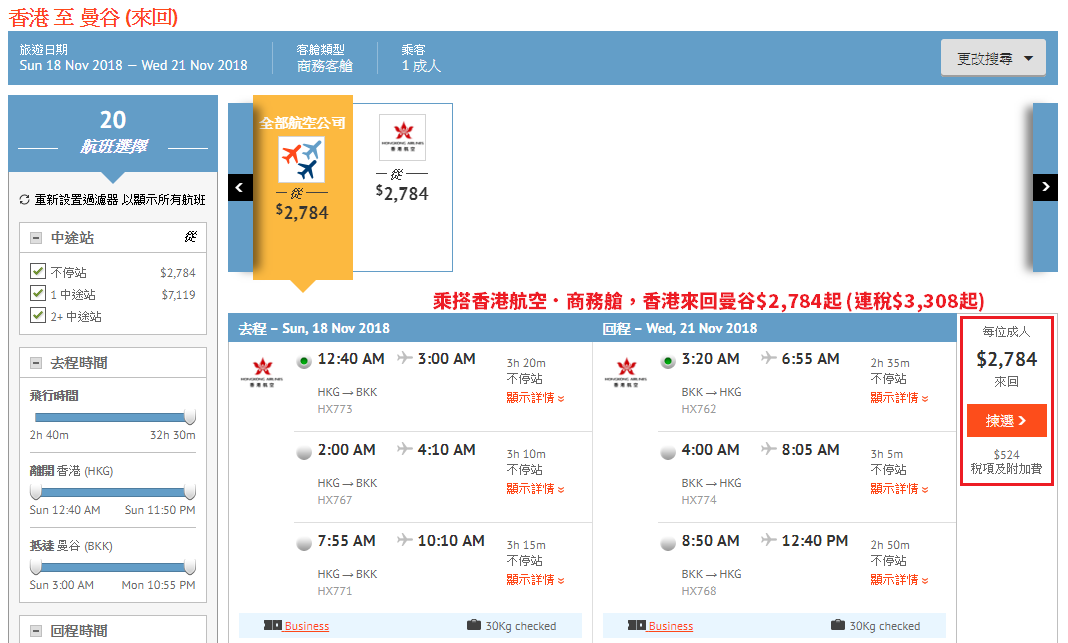This screenshot has width=1068, height=643.
Task: Show details for return flight HX762
Action: pyautogui.click(x=900, y=398)
